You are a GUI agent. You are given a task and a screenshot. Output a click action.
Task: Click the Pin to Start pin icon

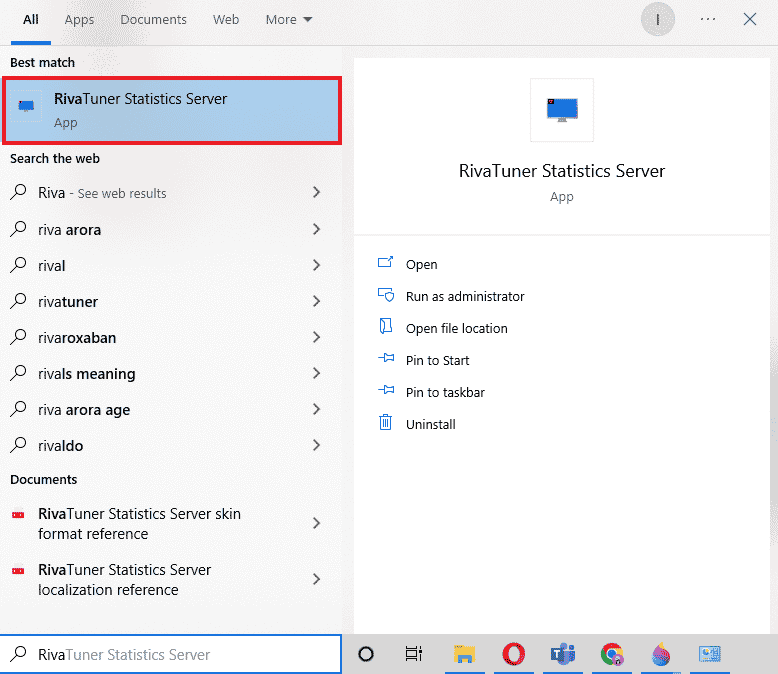pos(386,358)
